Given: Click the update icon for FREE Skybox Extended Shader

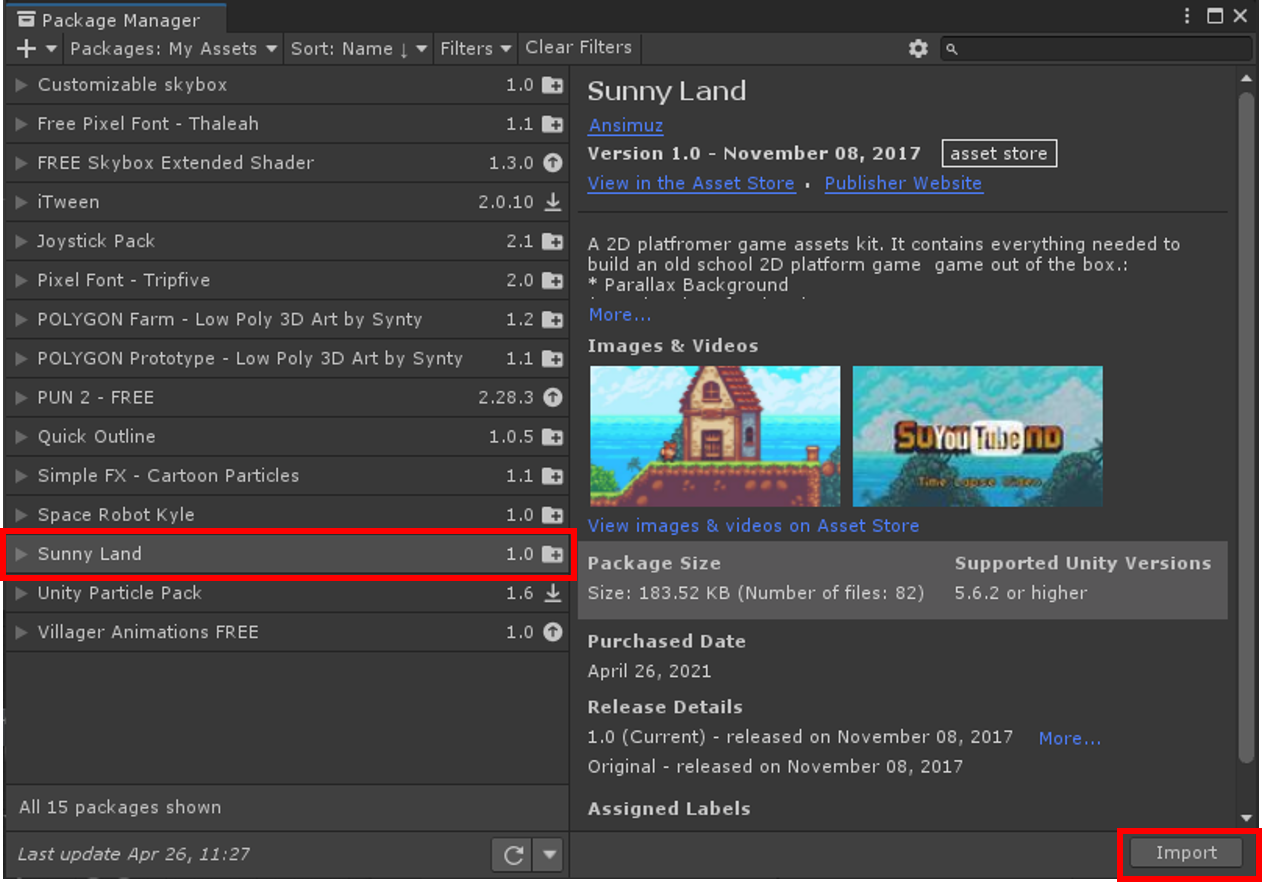Looking at the screenshot, I should (552, 163).
